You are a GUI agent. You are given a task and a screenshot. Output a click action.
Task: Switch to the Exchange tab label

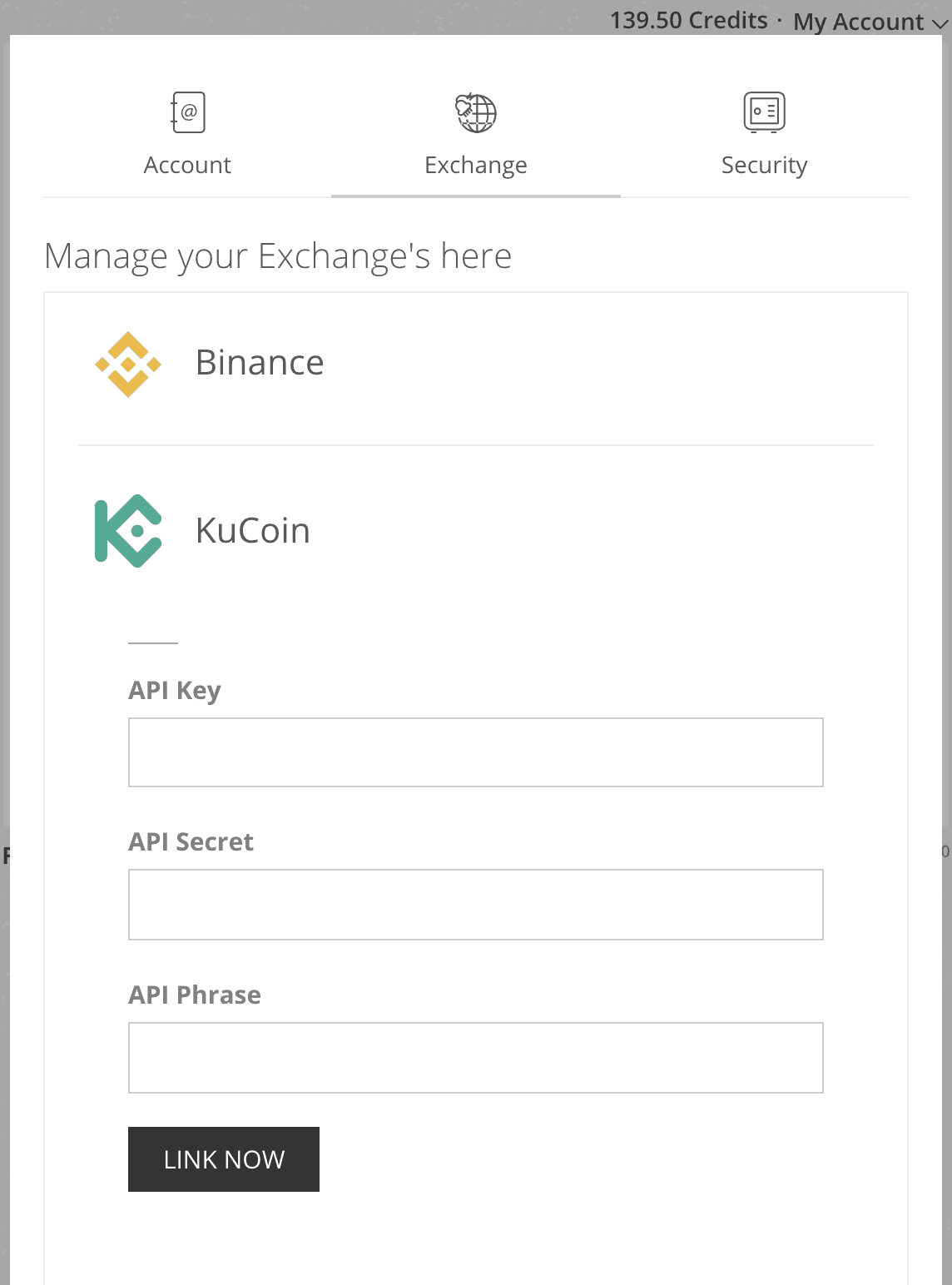(476, 166)
